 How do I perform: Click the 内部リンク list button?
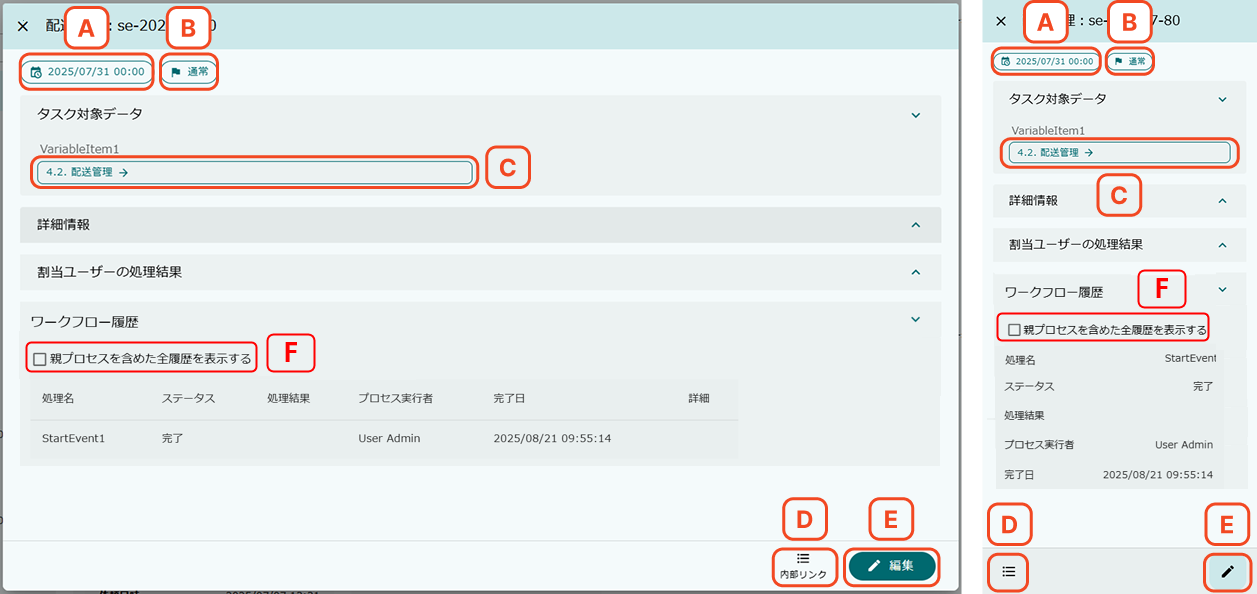(x=803, y=566)
